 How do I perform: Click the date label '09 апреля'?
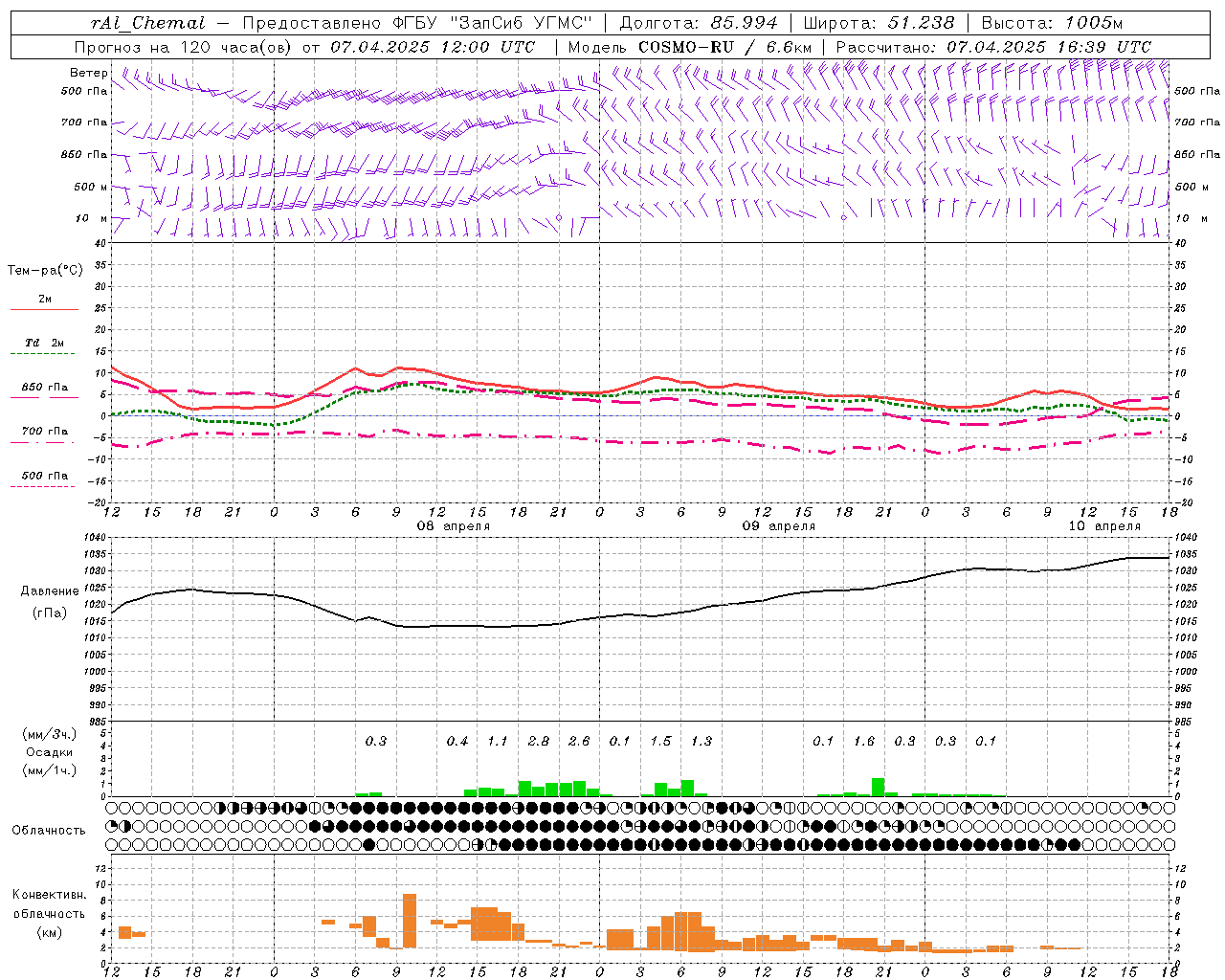(x=779, y=526)
